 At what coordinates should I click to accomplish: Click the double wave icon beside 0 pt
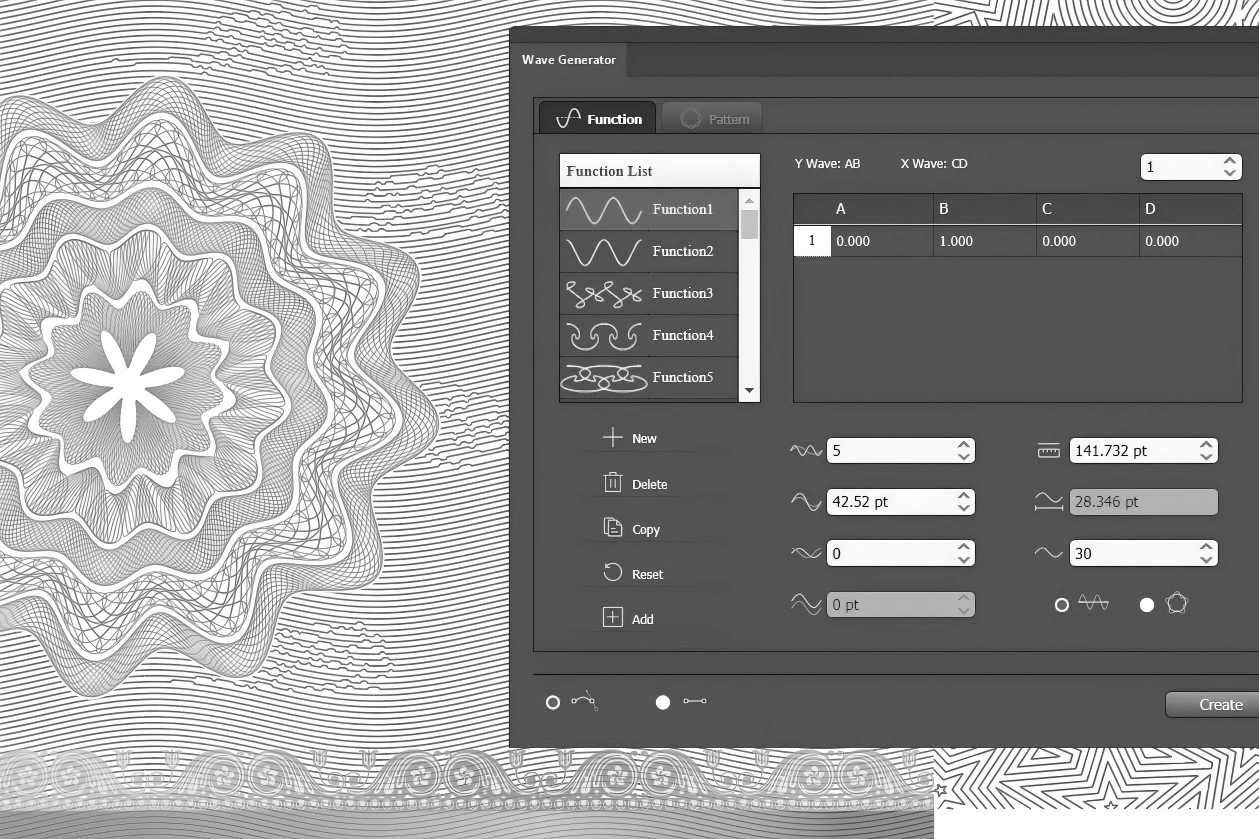[806, 604]
